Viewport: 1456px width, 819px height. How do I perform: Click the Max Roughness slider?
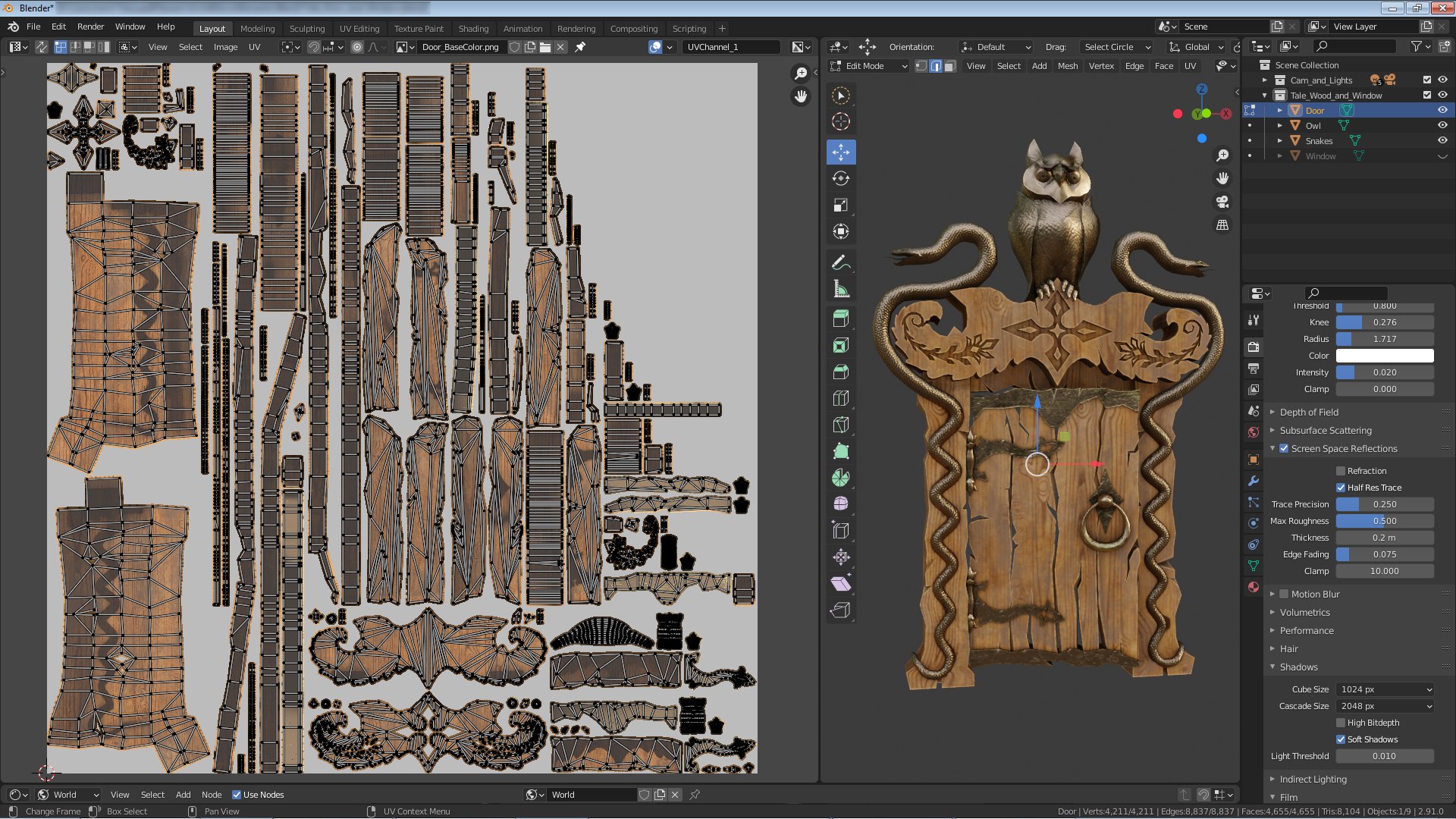point(1385,521)
